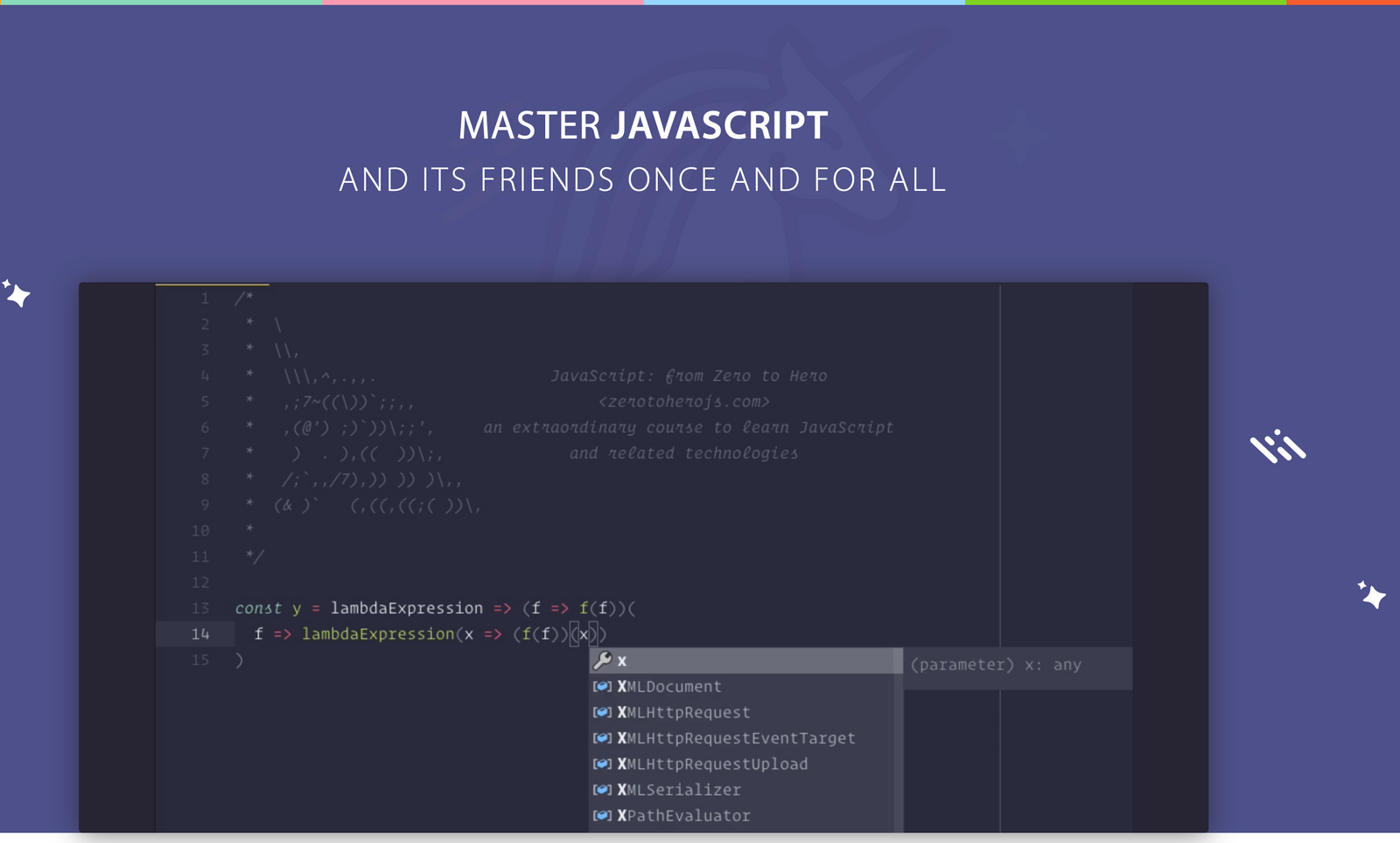Click the 'zerotoherojs.com' comment text
1400x843 pixels.
[x=684, y=402]
